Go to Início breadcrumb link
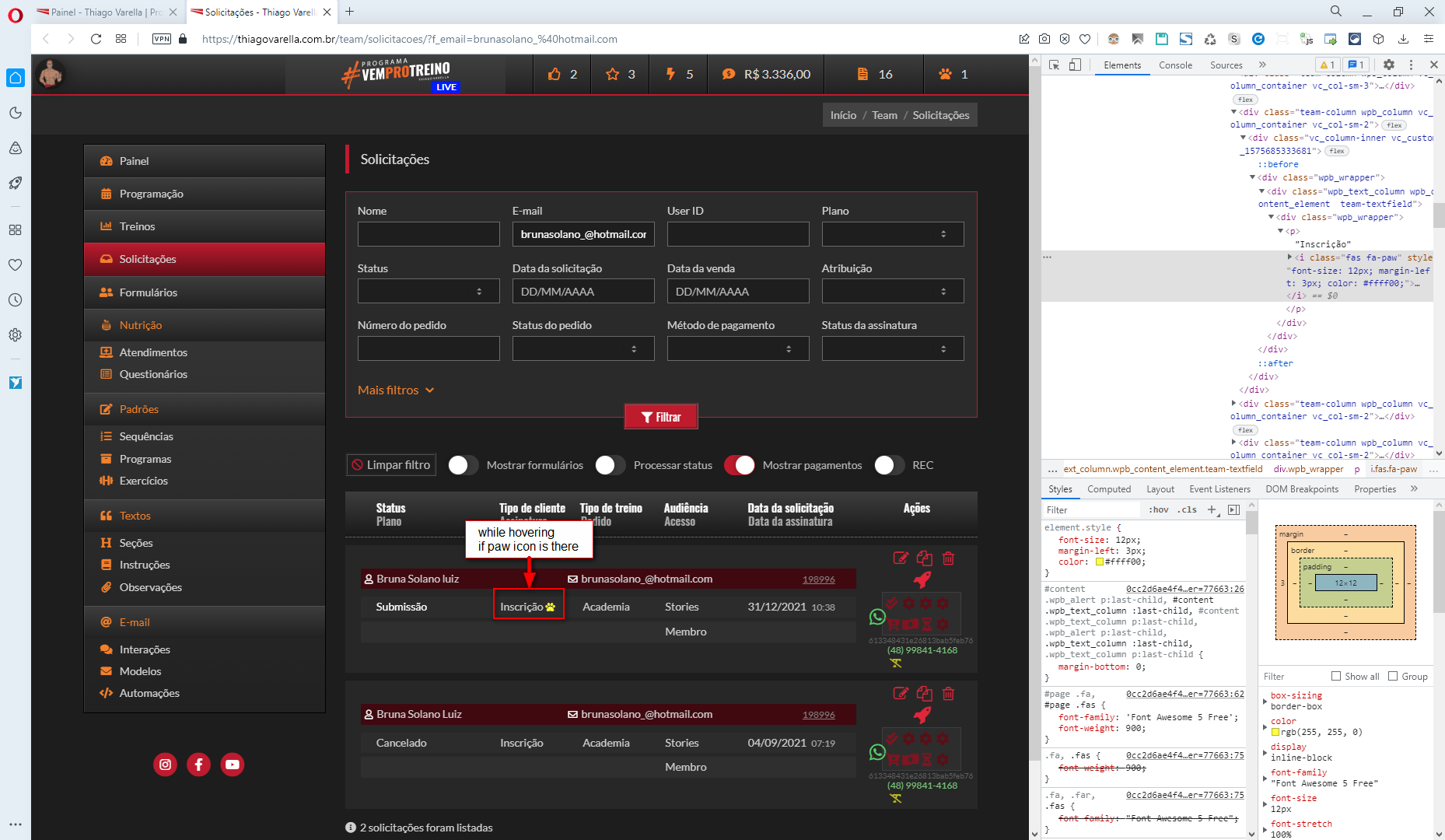The image size is (1445, 840). (x=843, y=115)
